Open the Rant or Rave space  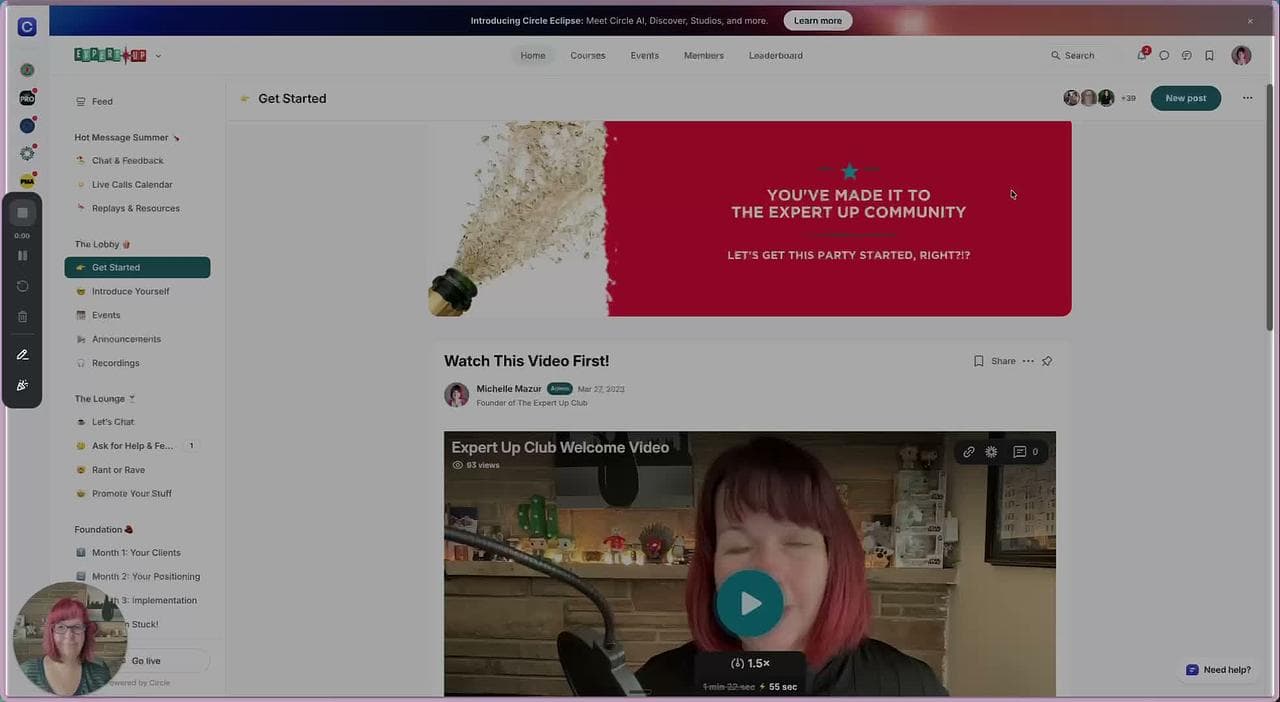pyautogui.click(x=138, y=470)
